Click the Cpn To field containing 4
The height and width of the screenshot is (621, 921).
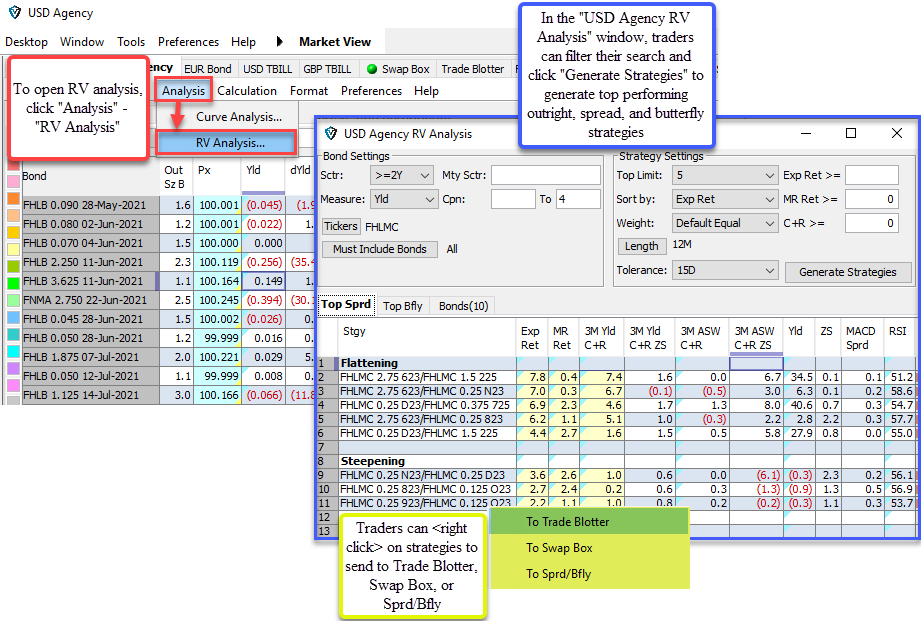(x=578, y=199)
